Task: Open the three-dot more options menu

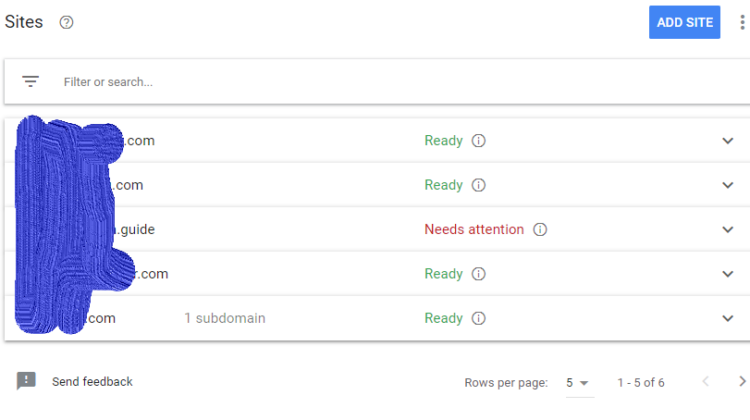Action: click(x=741, y=23)
